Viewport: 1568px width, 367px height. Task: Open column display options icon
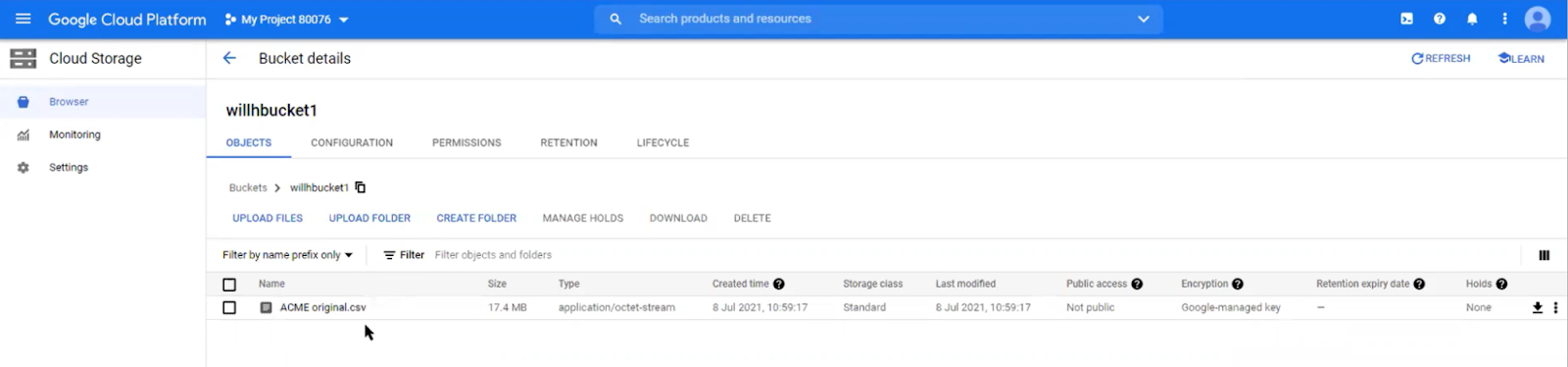[1544, 255]
